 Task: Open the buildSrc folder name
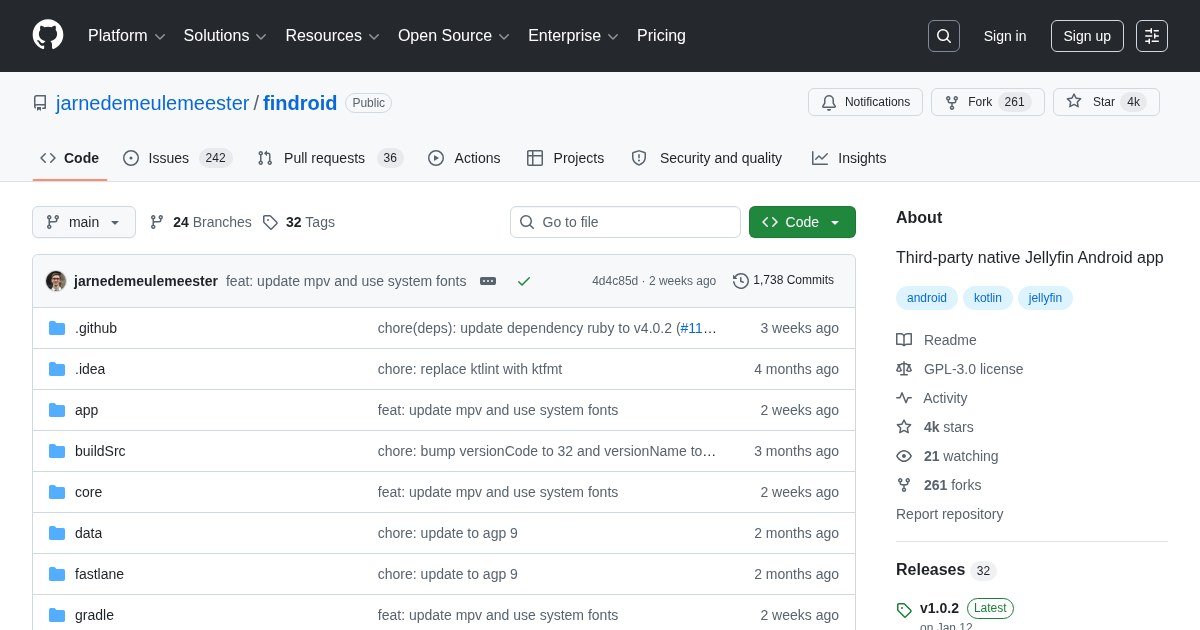tap(100, 451)
